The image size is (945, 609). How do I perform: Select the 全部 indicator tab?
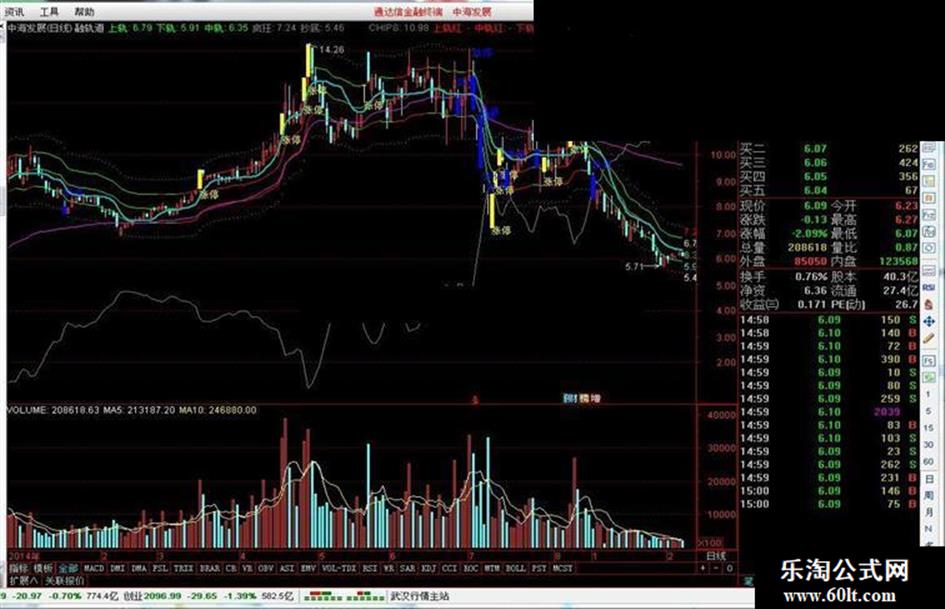[x=68, y=568]
